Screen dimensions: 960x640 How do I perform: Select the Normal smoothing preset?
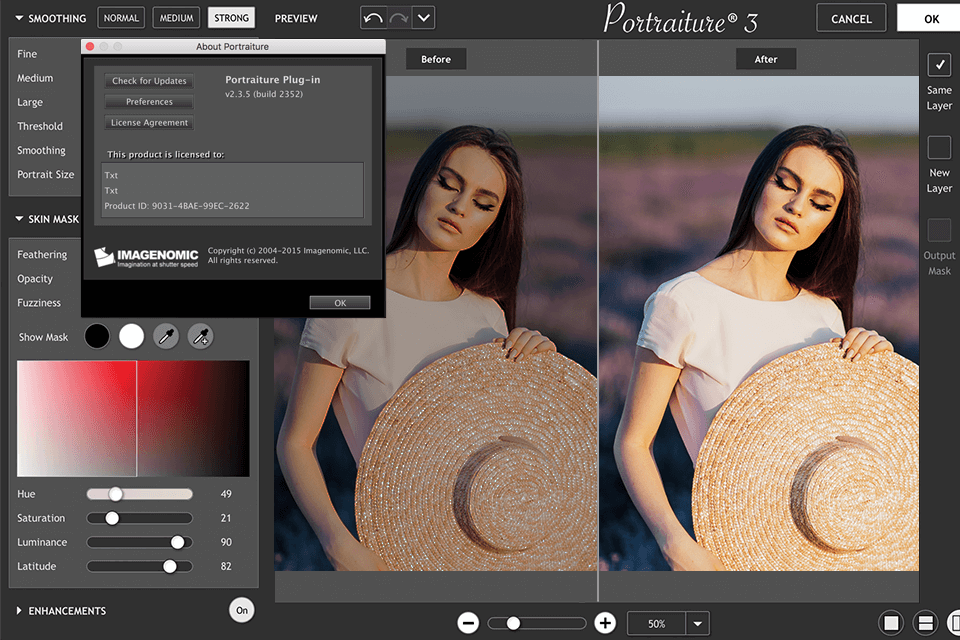(121, 18)
